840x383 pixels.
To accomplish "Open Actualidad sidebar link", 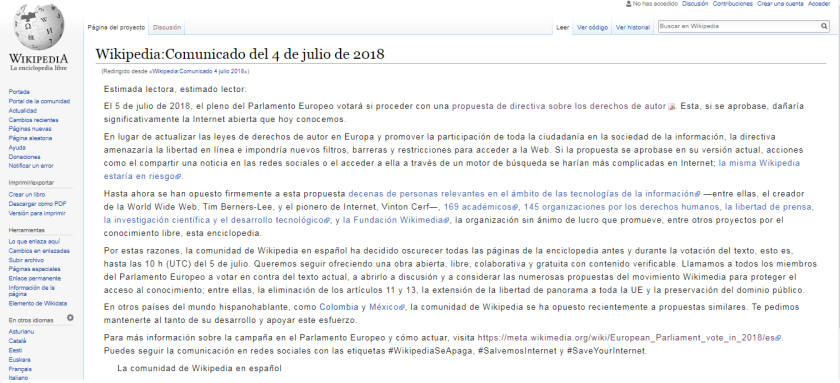I will pos(22,110).
